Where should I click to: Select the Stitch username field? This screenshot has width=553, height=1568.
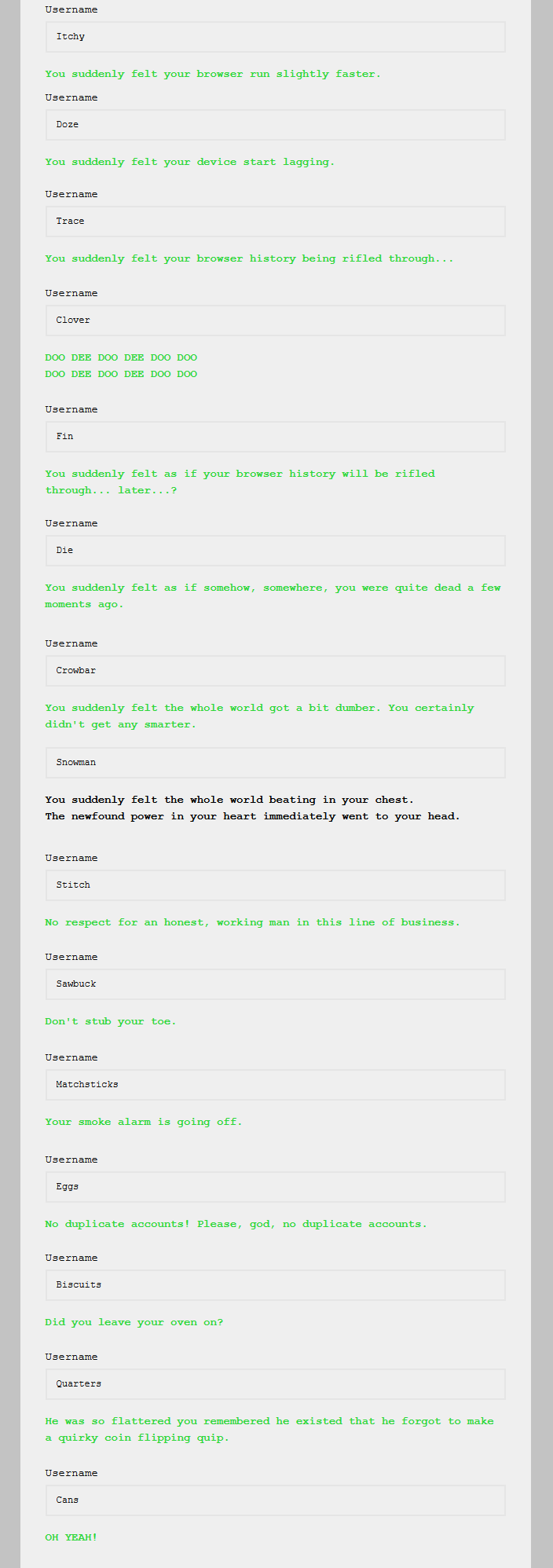tap(275, 885)
